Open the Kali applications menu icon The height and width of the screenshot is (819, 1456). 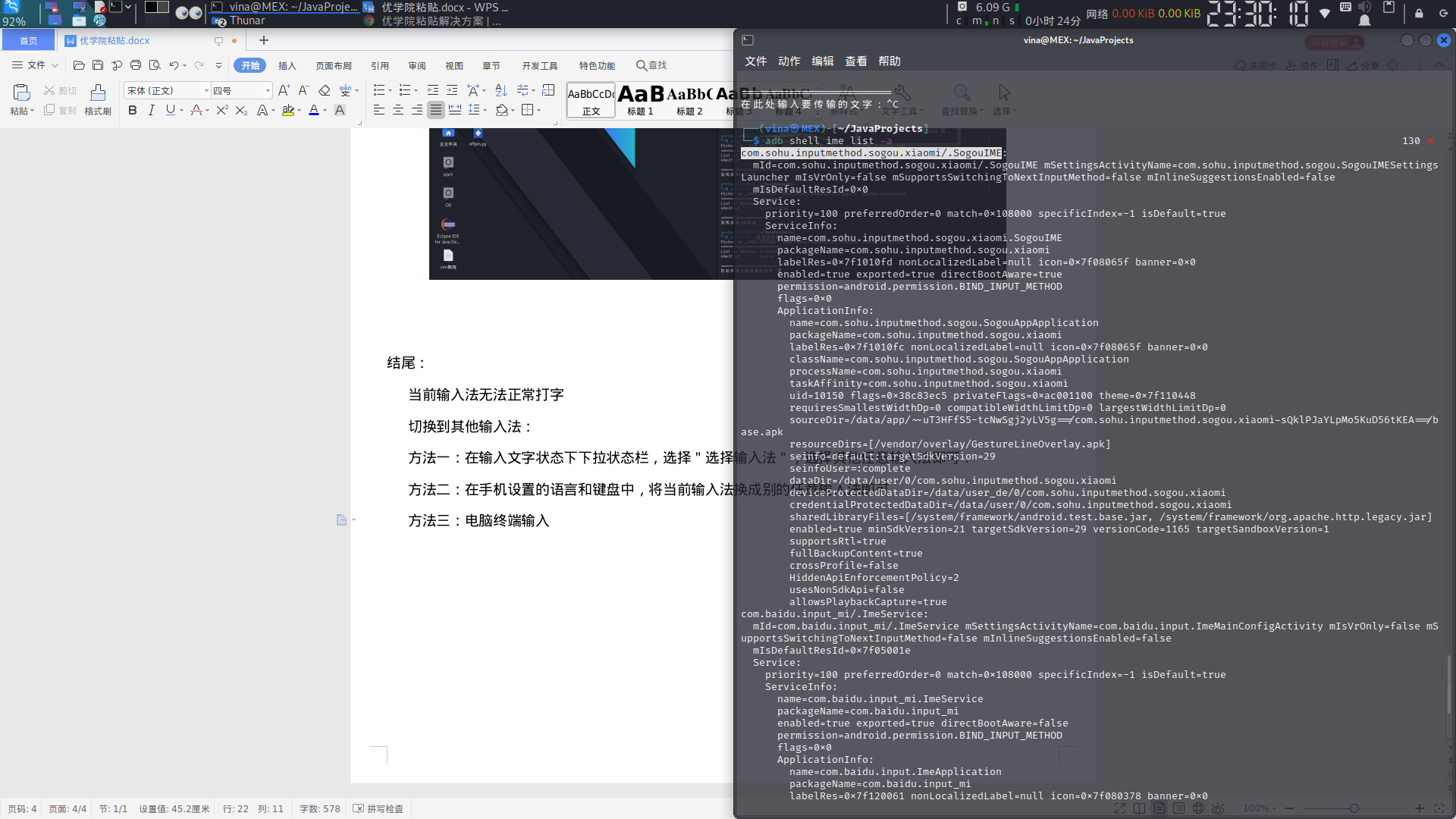pyautogui.click(x=11, y=7)
